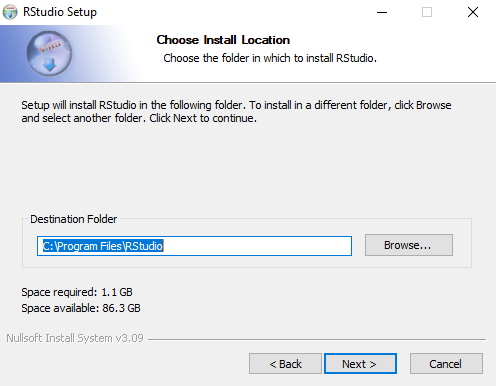Close the RStudio Setup installer window
This screenshot has height=386, width=496.
click(x=473, y=12)
